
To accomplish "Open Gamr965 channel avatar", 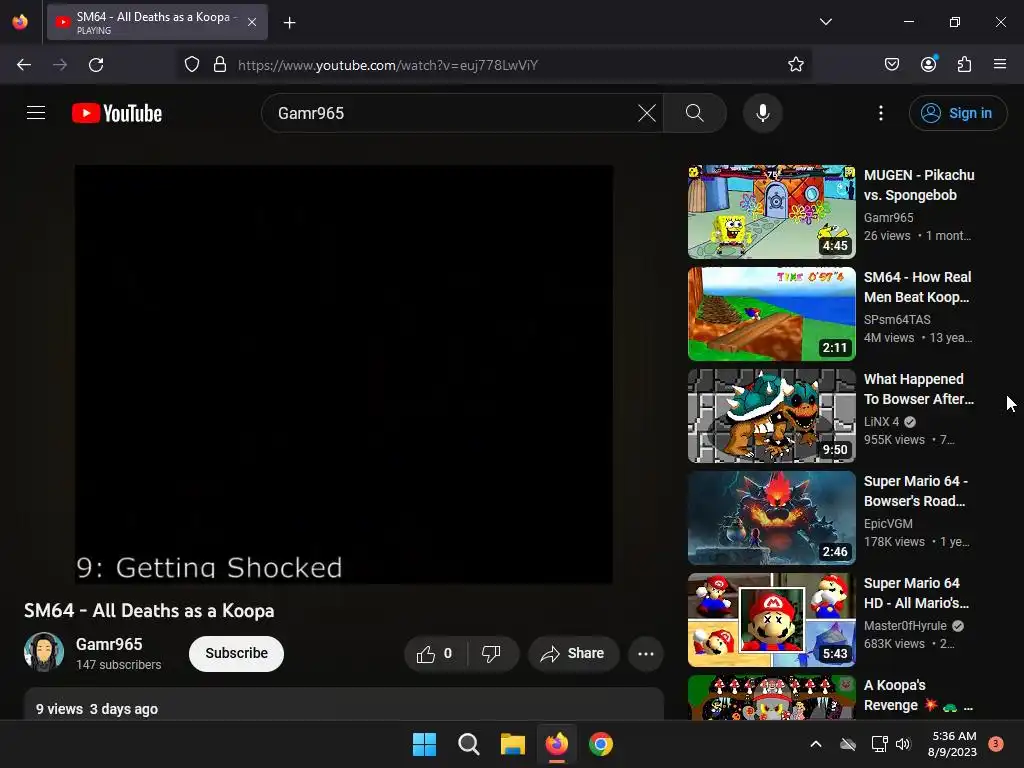I will [44, 652].
